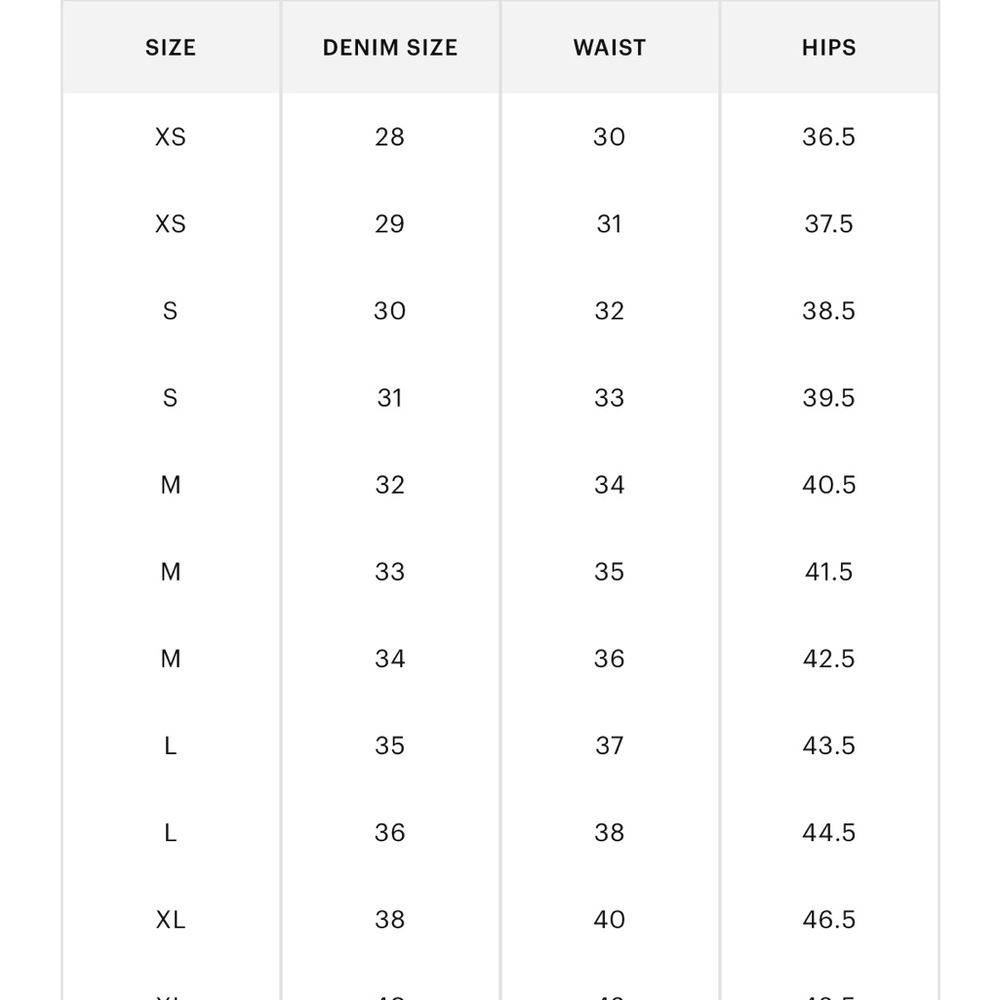This screenshot has width=1000, height=1000.
Task: Click the waist value 40 cell
Action: click(x=609, y=920)
